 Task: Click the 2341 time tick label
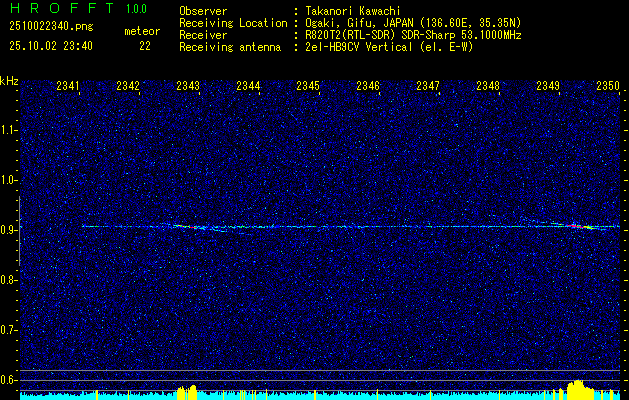click(x=68, y=86)
